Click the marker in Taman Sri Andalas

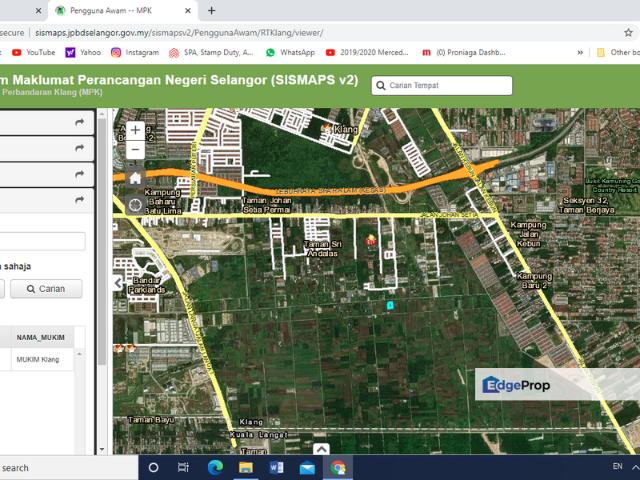[371, 240]
